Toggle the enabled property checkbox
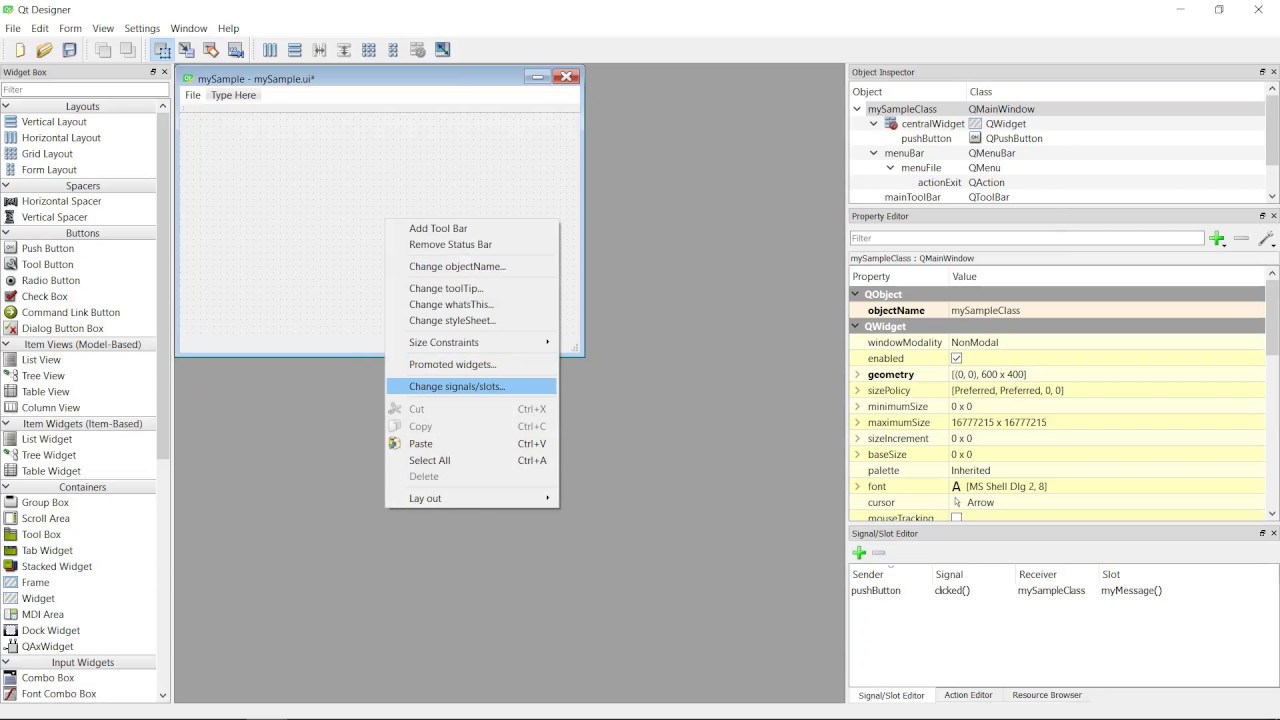 pyautogui.click(x=957, y=358)
